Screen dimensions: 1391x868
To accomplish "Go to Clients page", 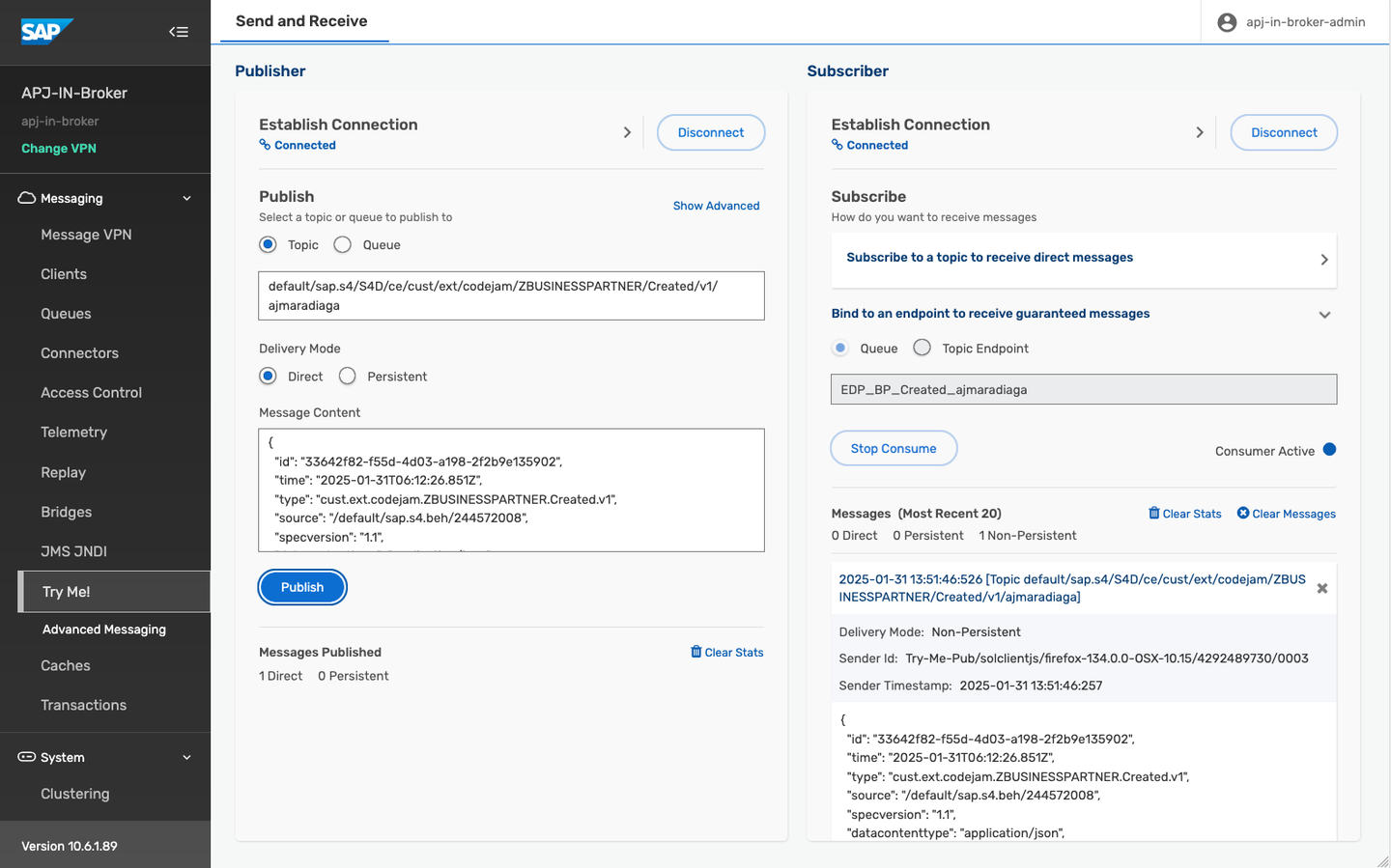I will coord(64,274).
